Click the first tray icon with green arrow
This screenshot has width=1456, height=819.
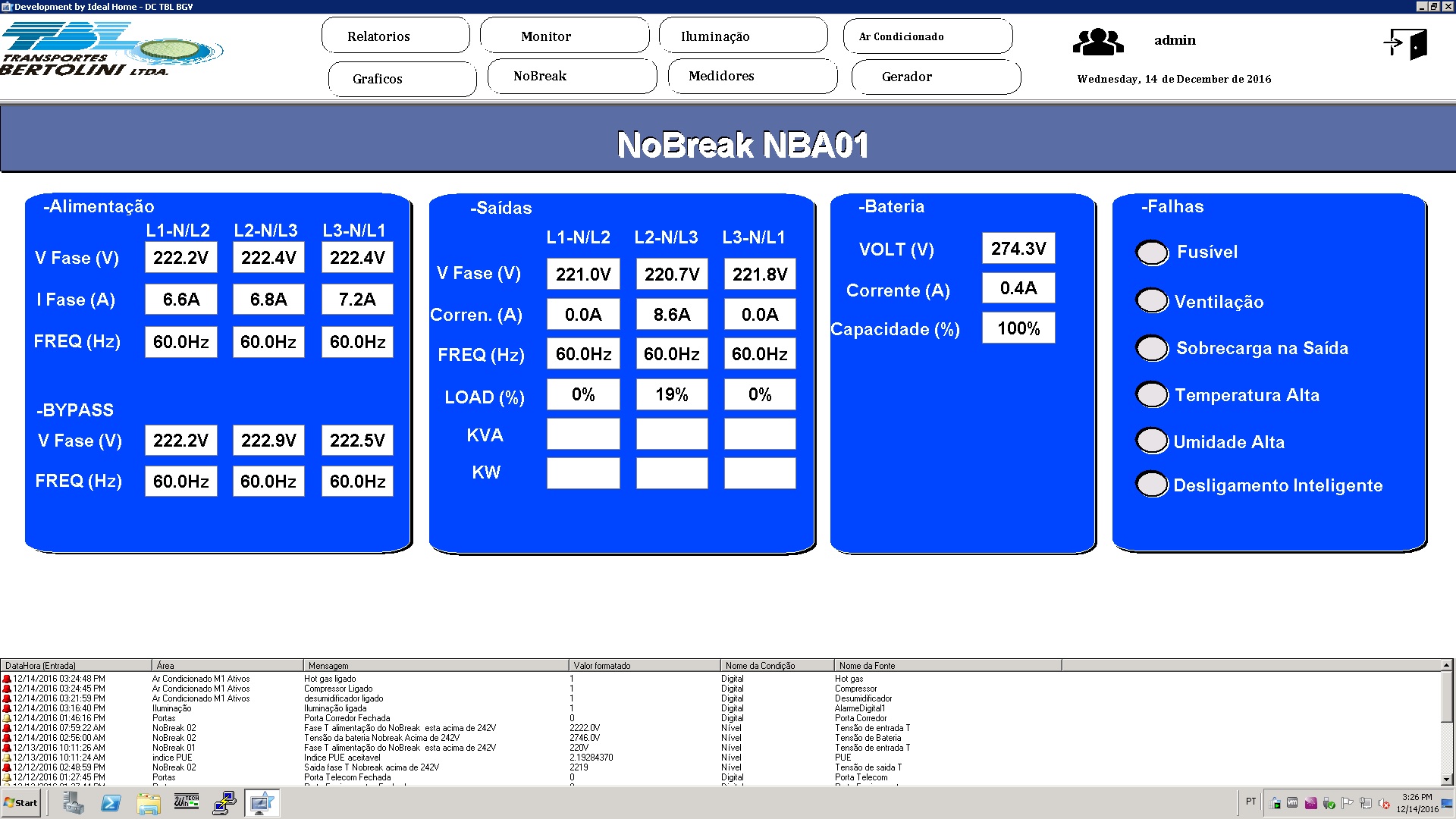1274,803
